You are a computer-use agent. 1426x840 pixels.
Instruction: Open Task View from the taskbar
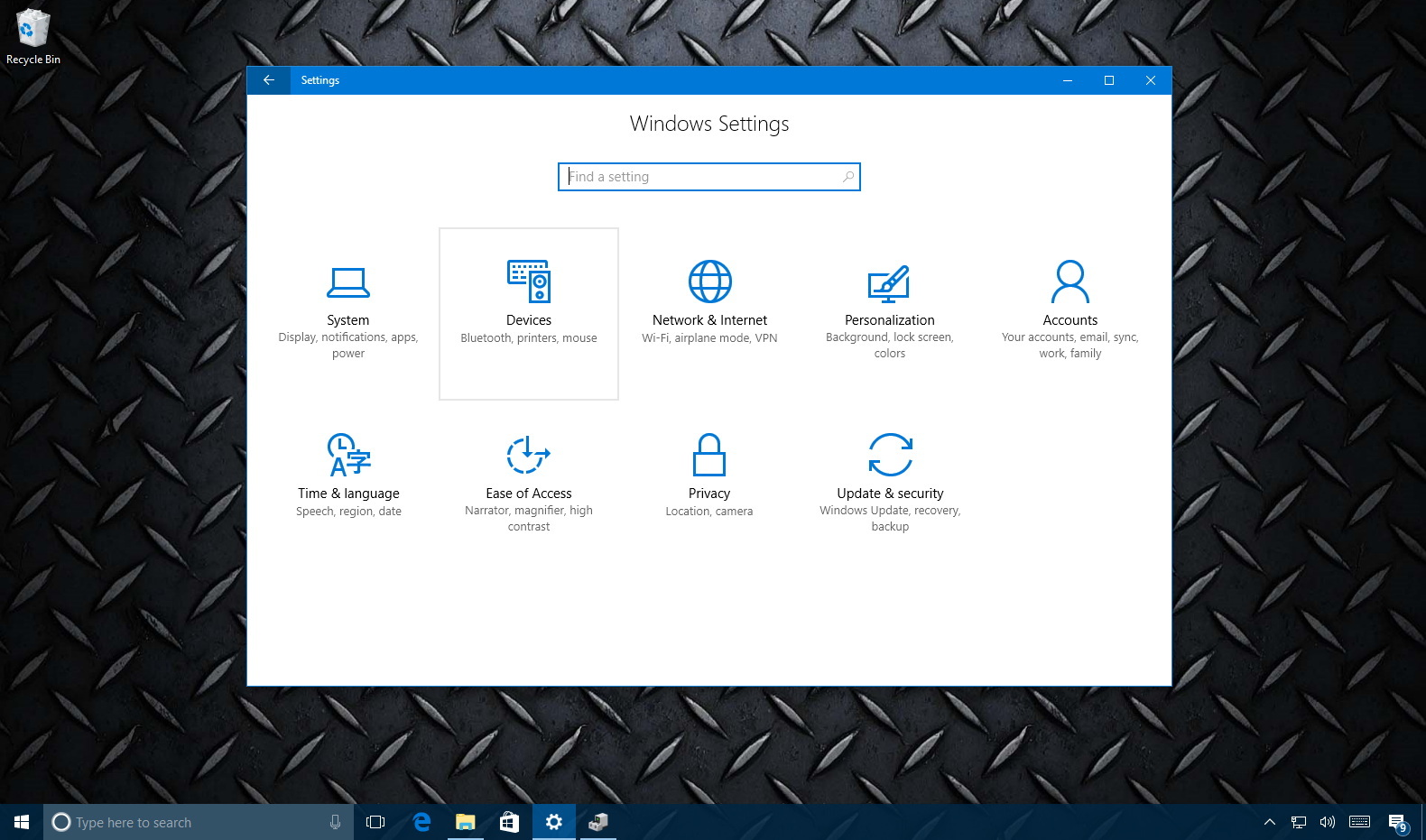coord(375,822)
